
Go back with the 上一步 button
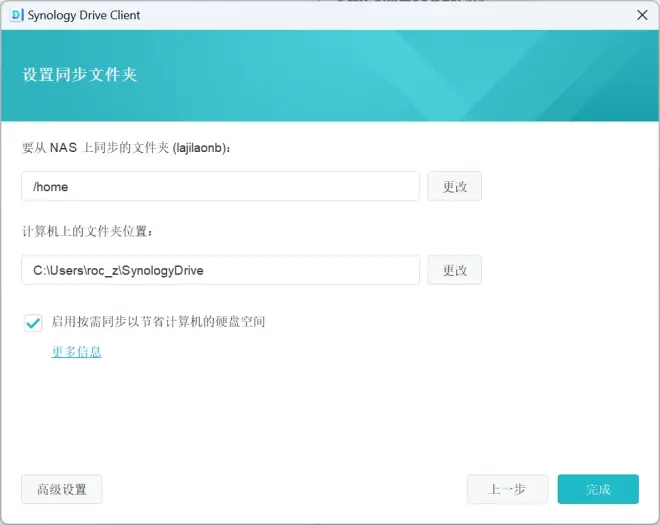click(x=507, y=489)
